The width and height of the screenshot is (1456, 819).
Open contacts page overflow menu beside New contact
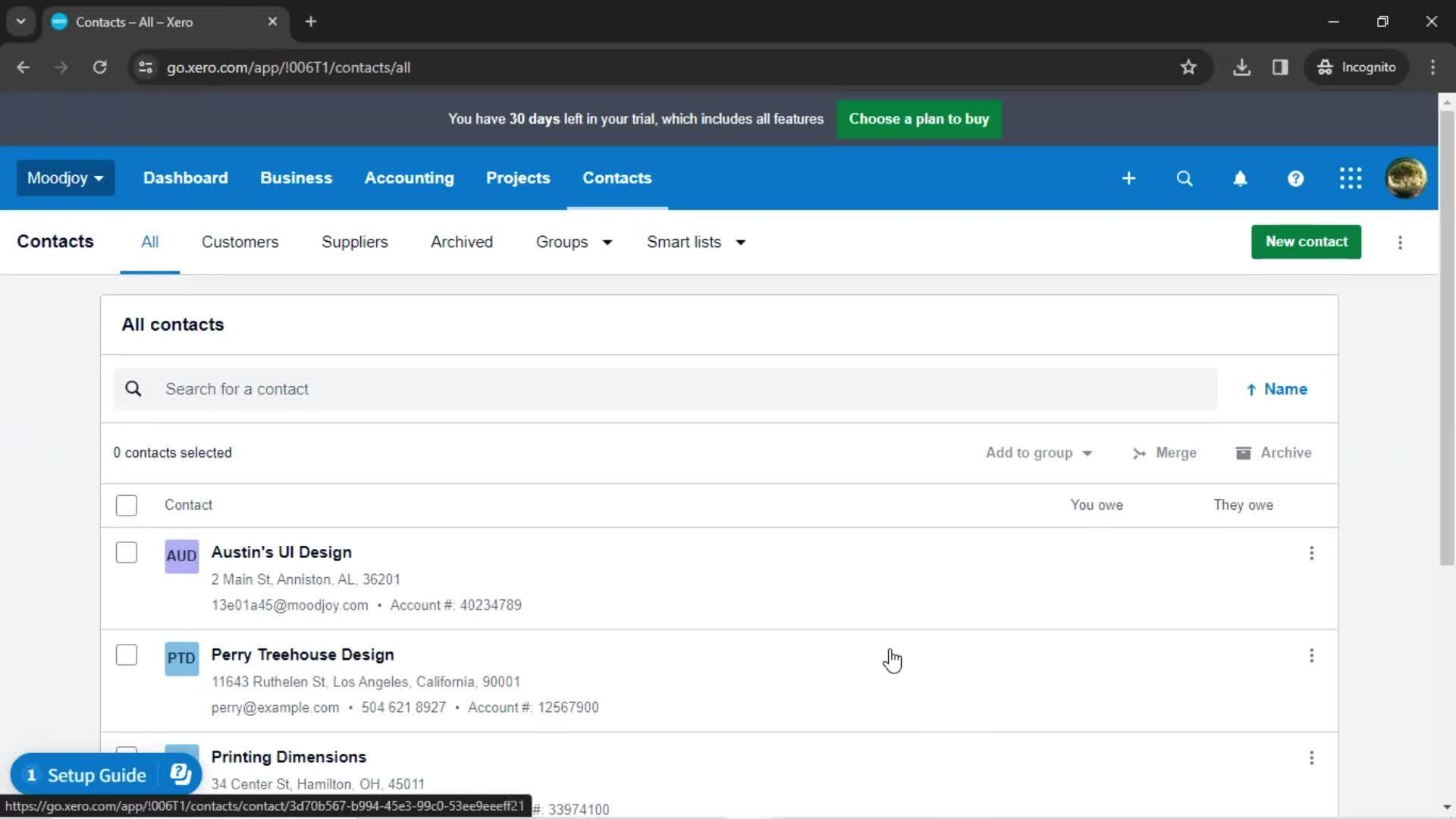1400,243
